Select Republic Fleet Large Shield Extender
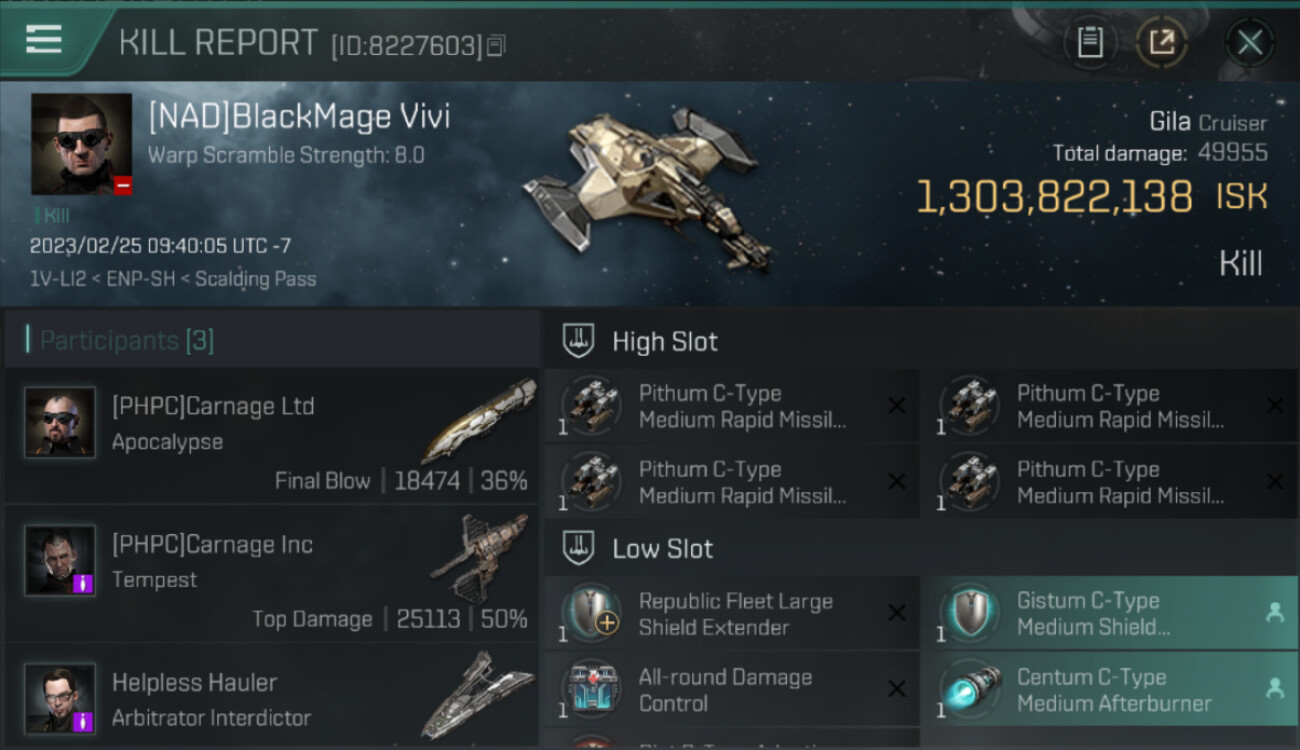 [731, 613]
